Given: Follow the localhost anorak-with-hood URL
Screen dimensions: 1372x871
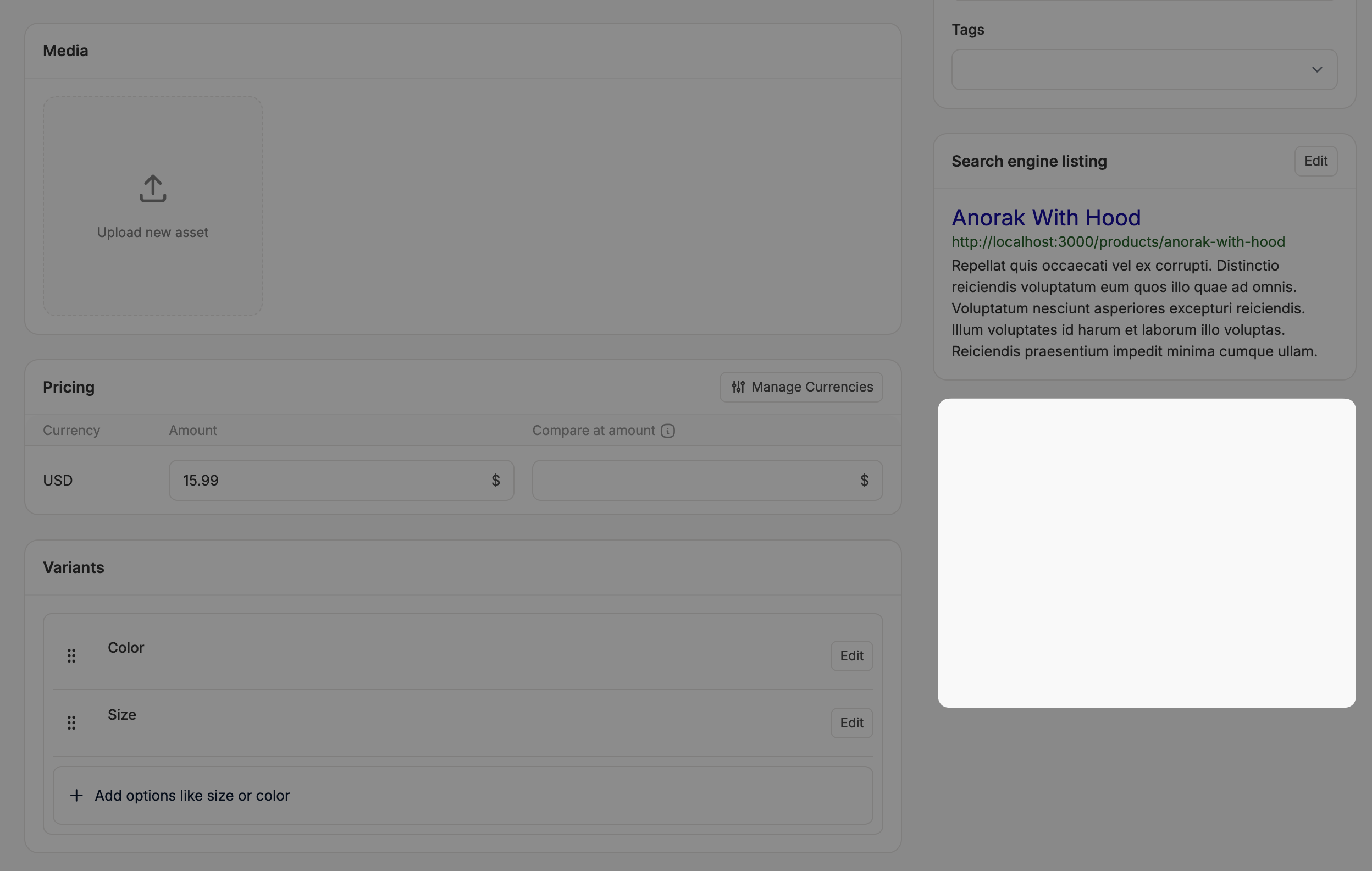Looking at the screenshot, I should point(1118,242).
